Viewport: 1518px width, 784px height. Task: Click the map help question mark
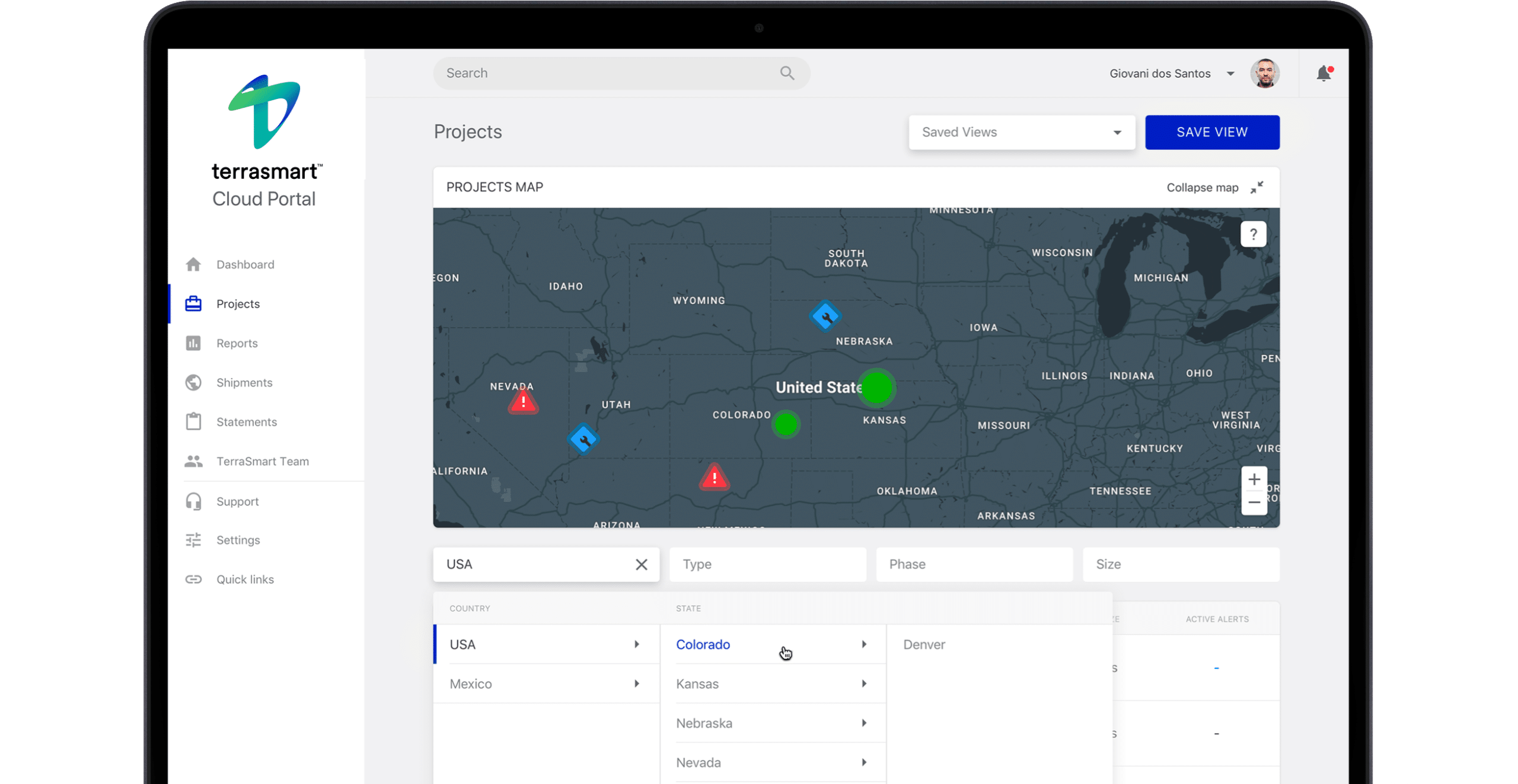click(x=1253, y=234)
